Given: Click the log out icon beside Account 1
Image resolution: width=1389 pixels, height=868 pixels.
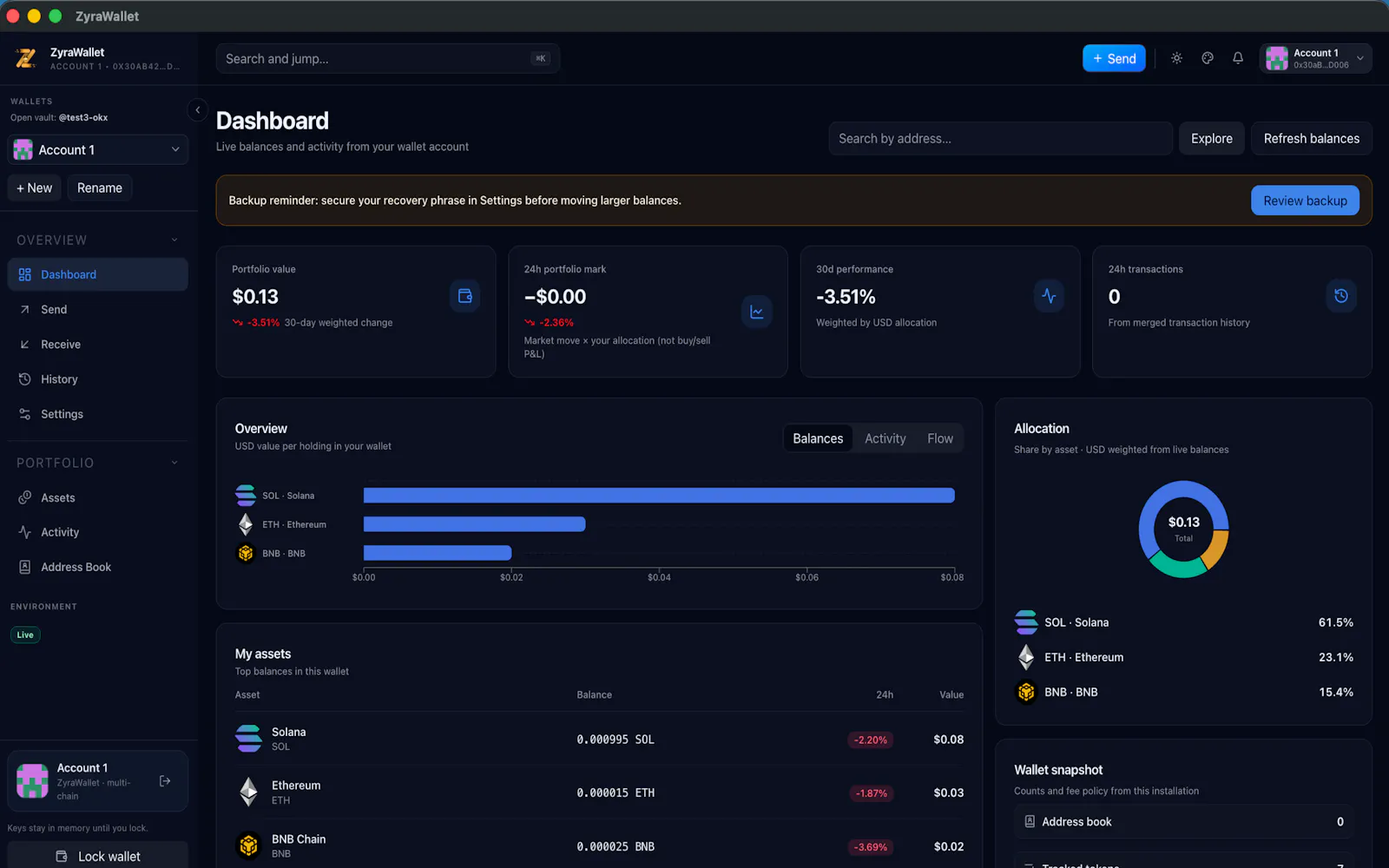Looking at the screenshot, I should [165, 781].
